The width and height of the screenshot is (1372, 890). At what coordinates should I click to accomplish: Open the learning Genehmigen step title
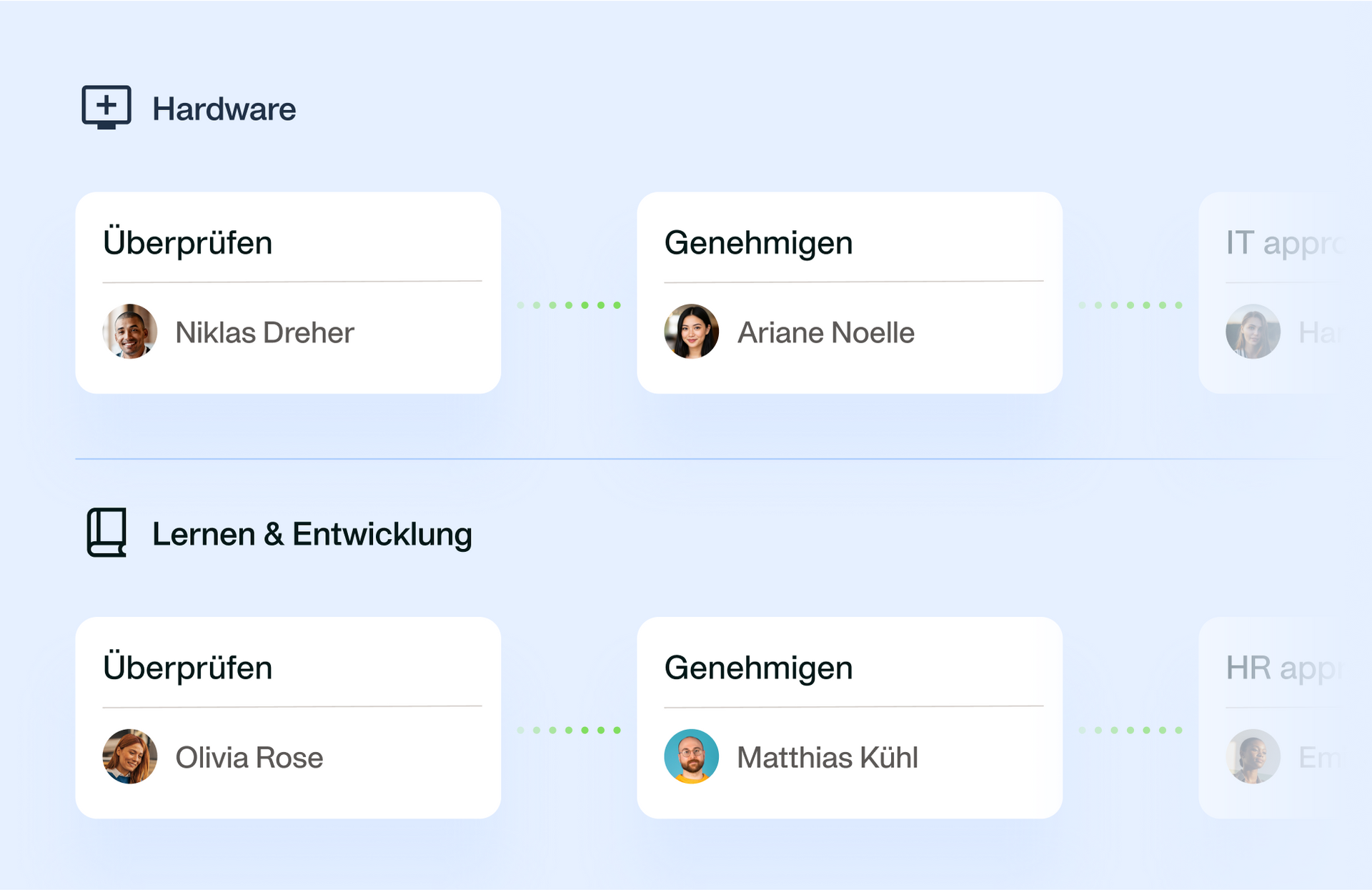[758, 668]
